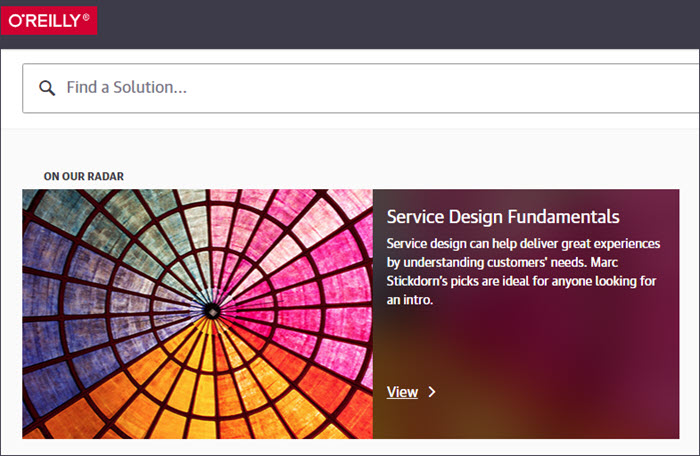700x456 pixels.
Task: Open the Service Design Fundamentals title
Action: click(503, 217)
